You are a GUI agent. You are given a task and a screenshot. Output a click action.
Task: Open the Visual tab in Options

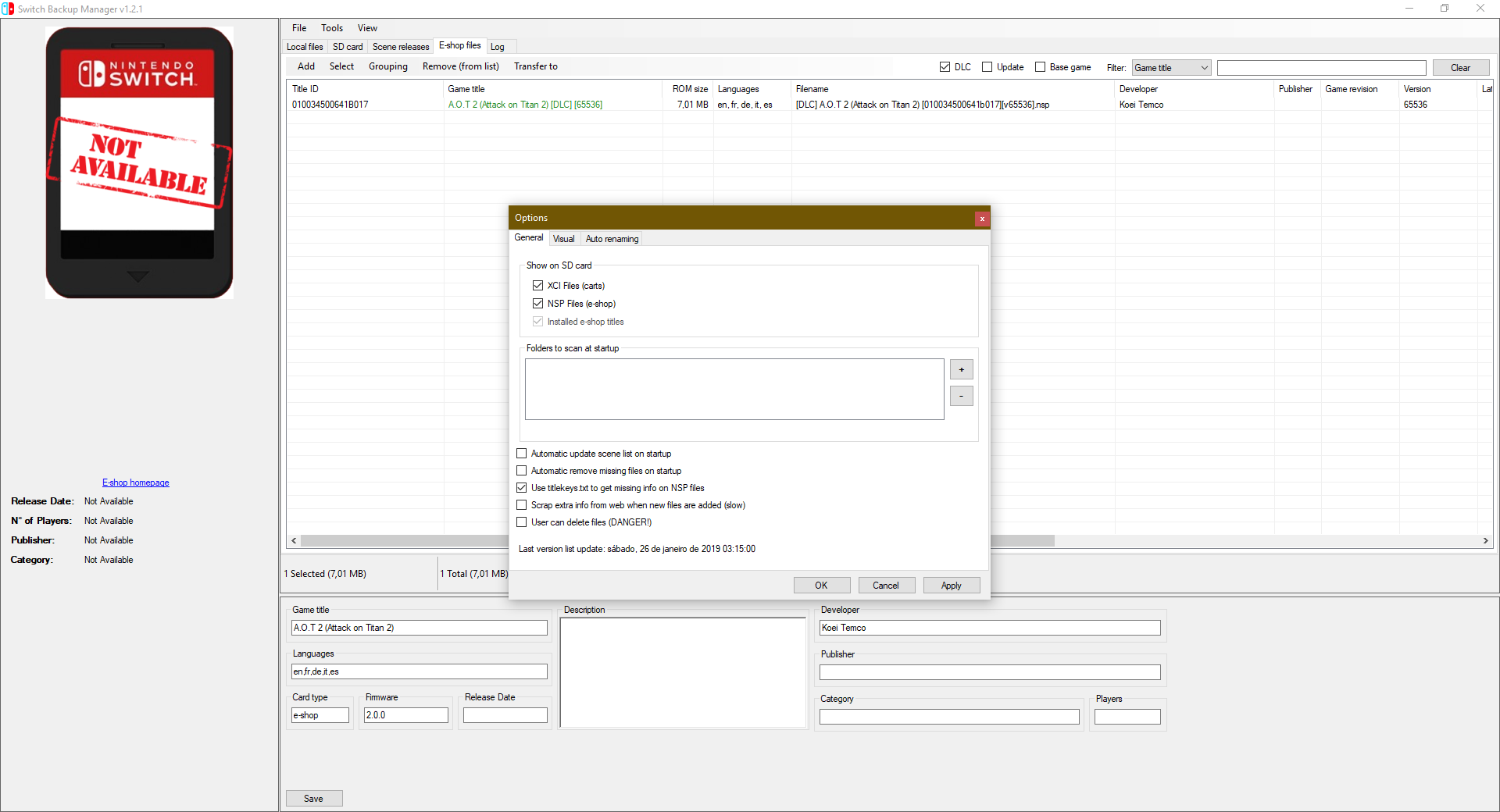564,239
